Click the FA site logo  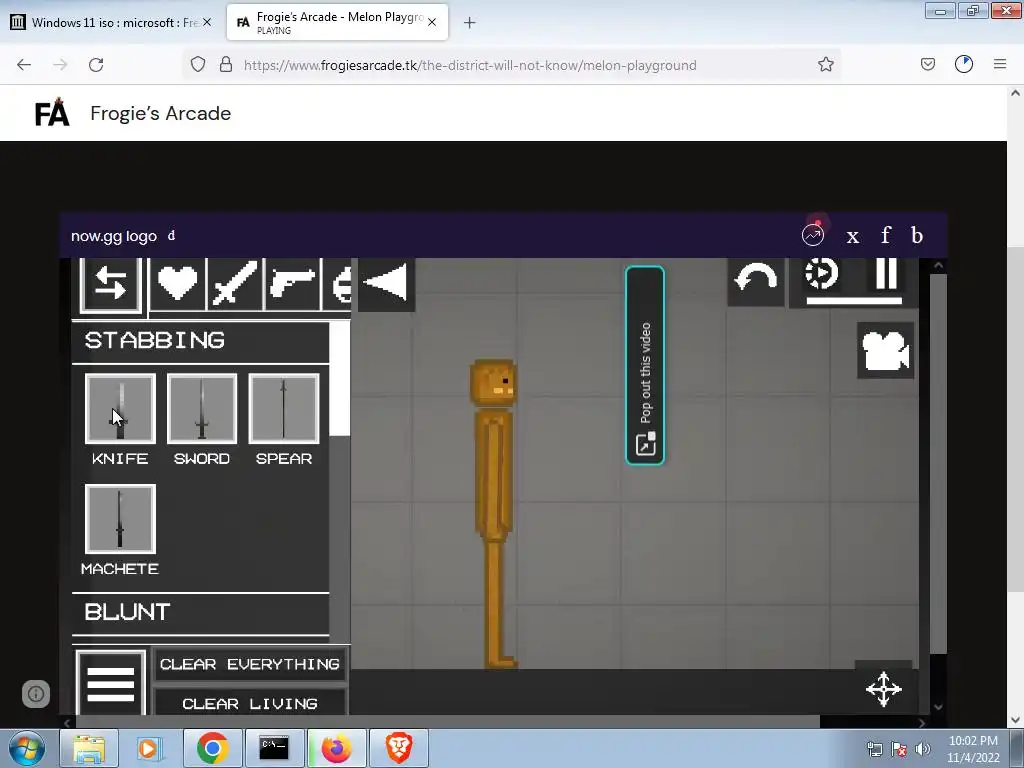[52, 112]
